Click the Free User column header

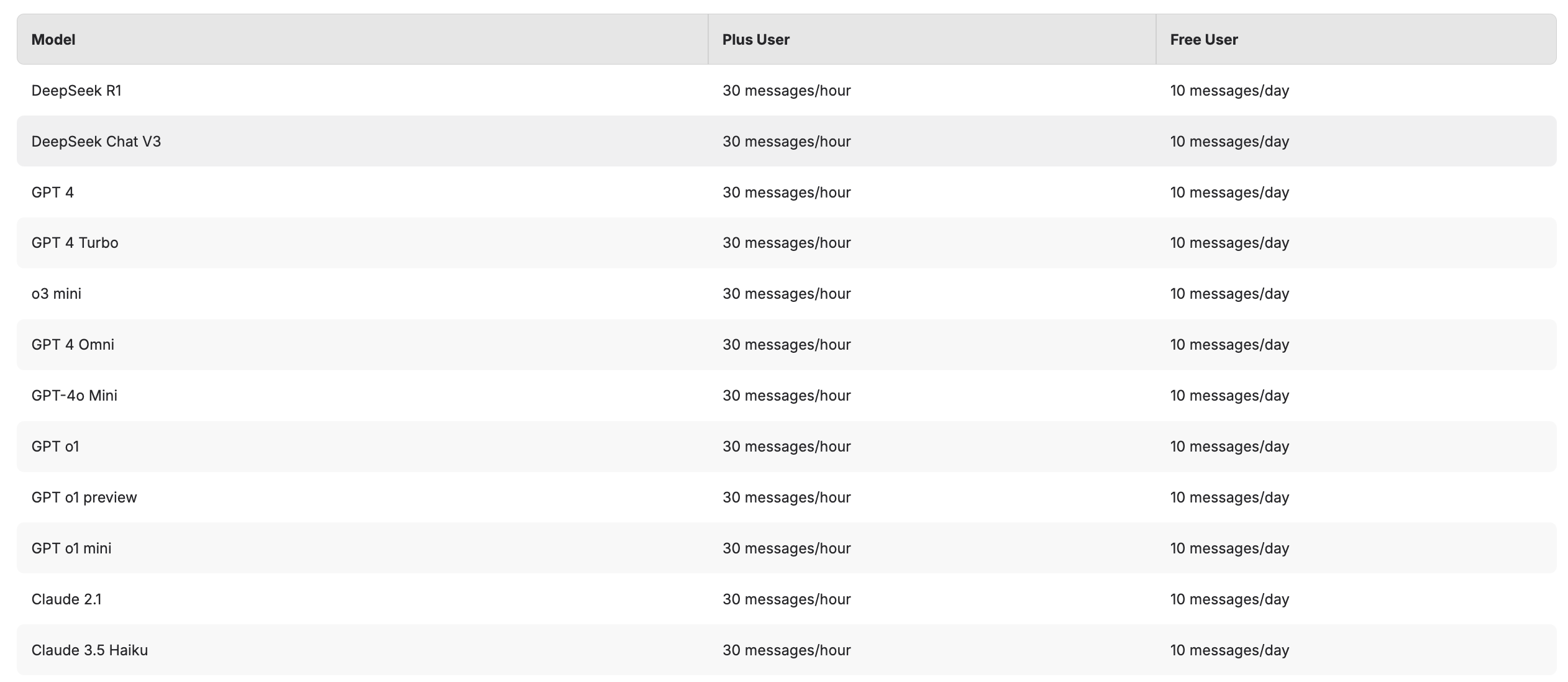coord(1204,40)
